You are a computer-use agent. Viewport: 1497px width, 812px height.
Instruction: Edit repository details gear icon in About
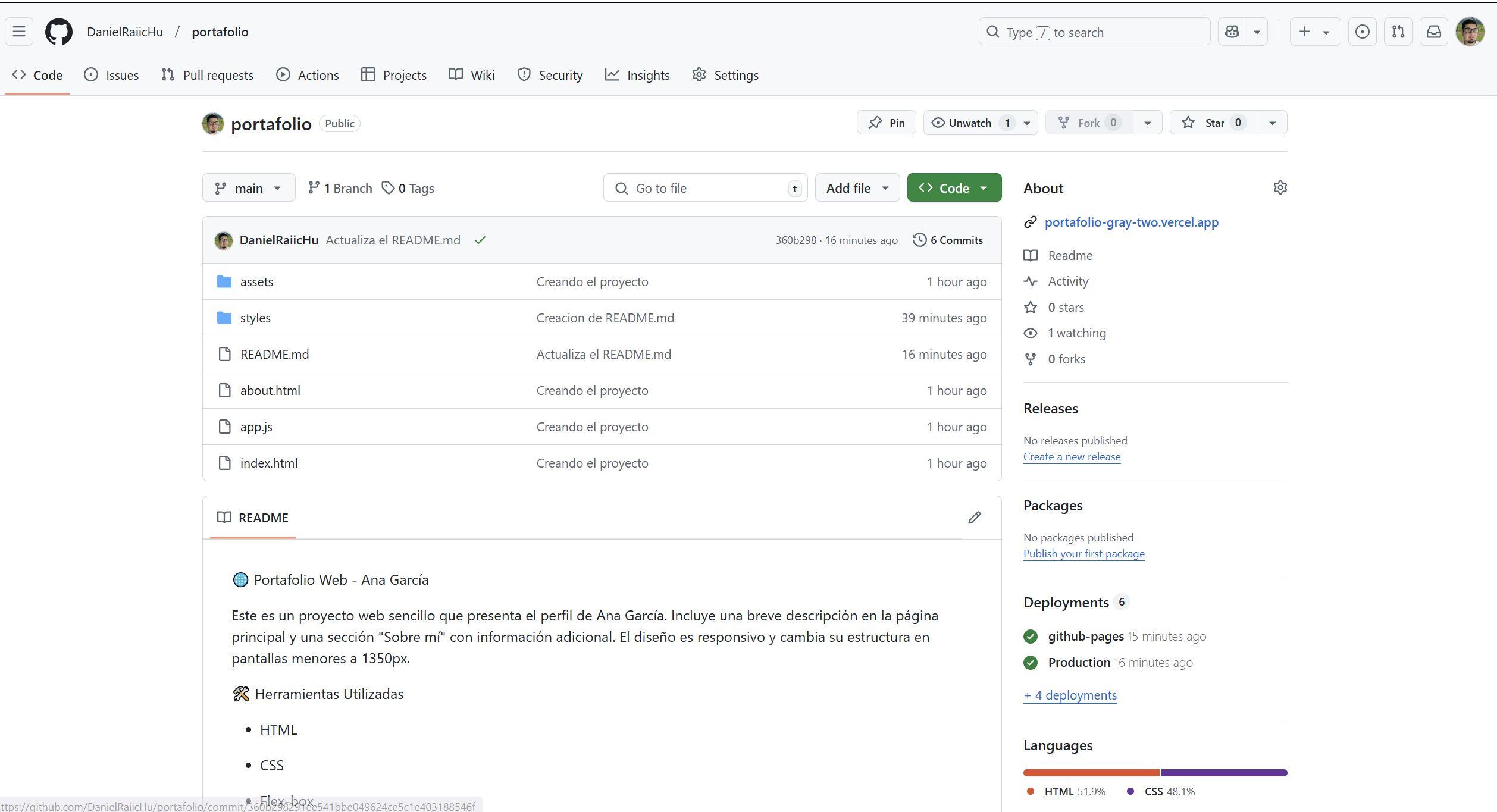[1280, 188]
